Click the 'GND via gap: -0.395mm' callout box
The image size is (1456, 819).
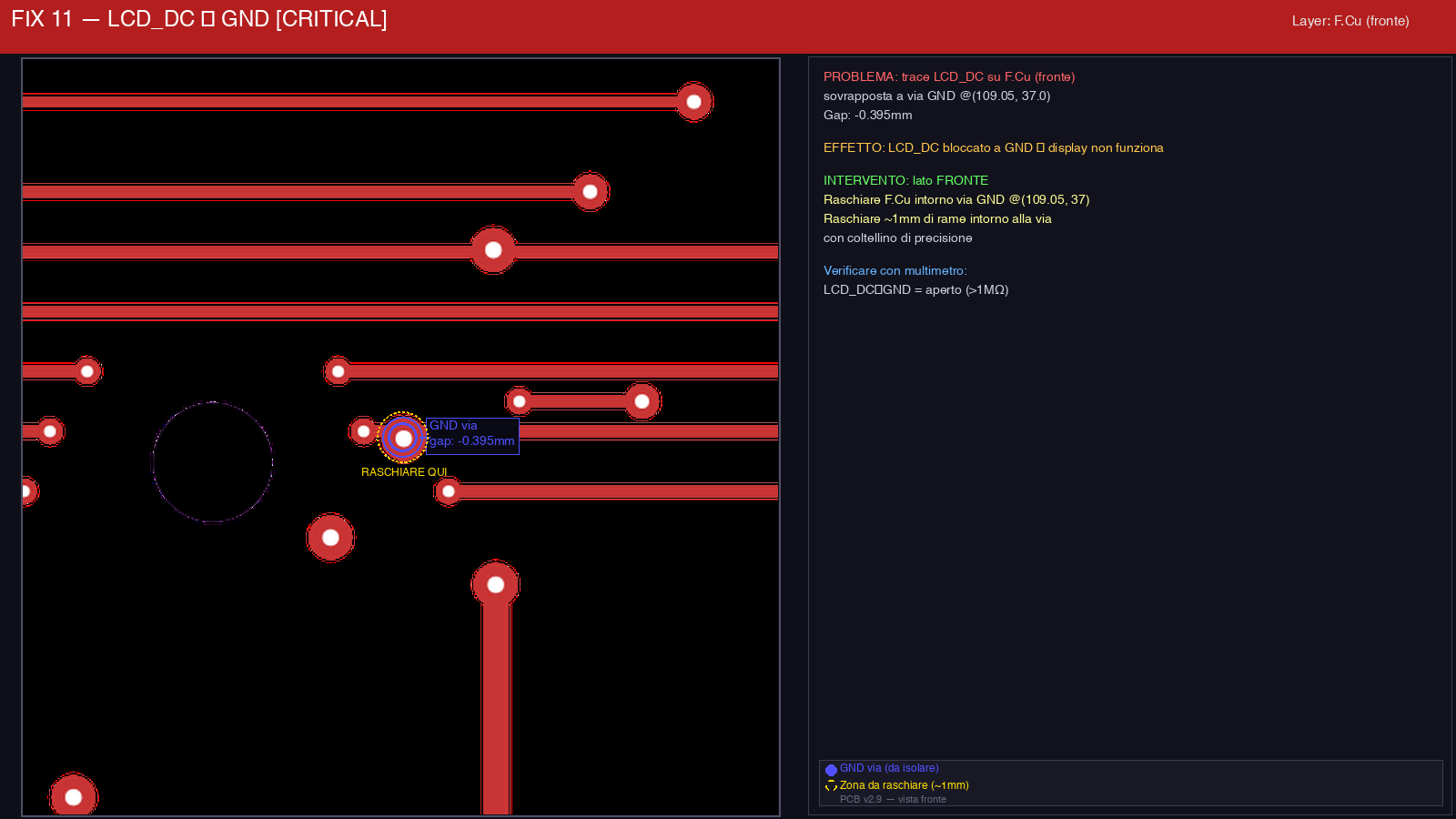click(x=472, y=435)
